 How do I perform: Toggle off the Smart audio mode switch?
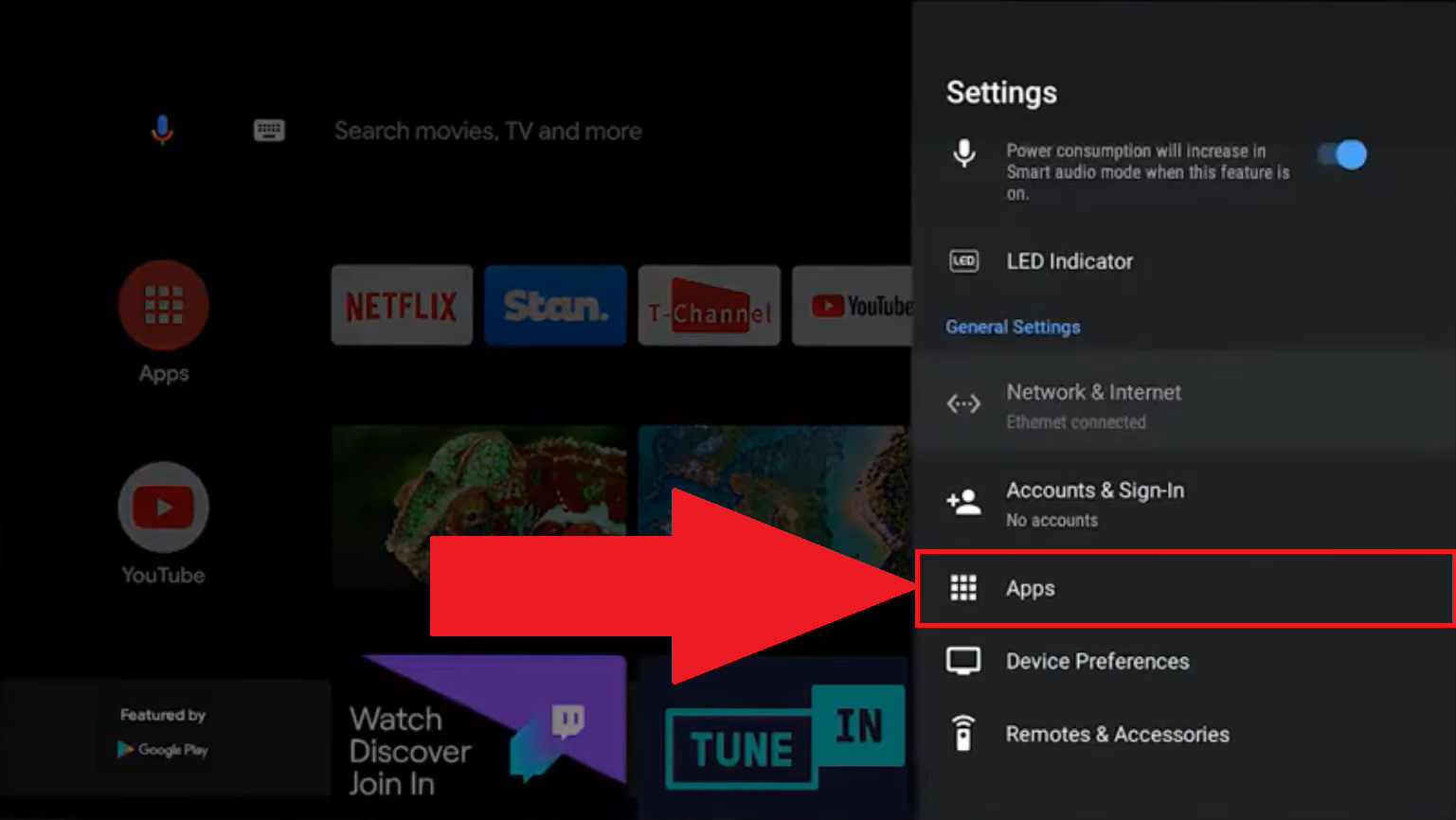coord(1341,154)
